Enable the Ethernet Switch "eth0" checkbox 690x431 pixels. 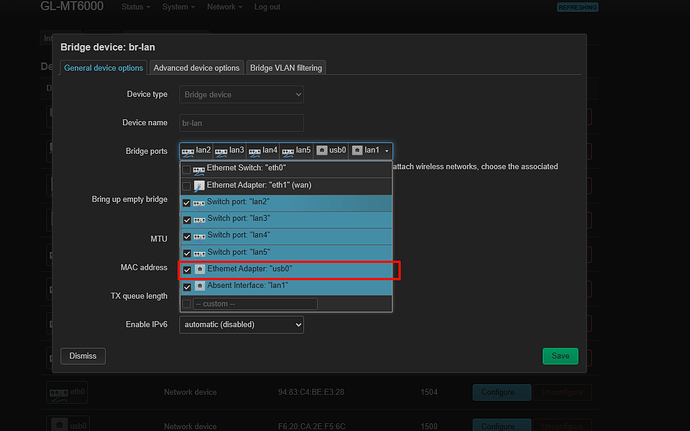[x=187, y=169]
